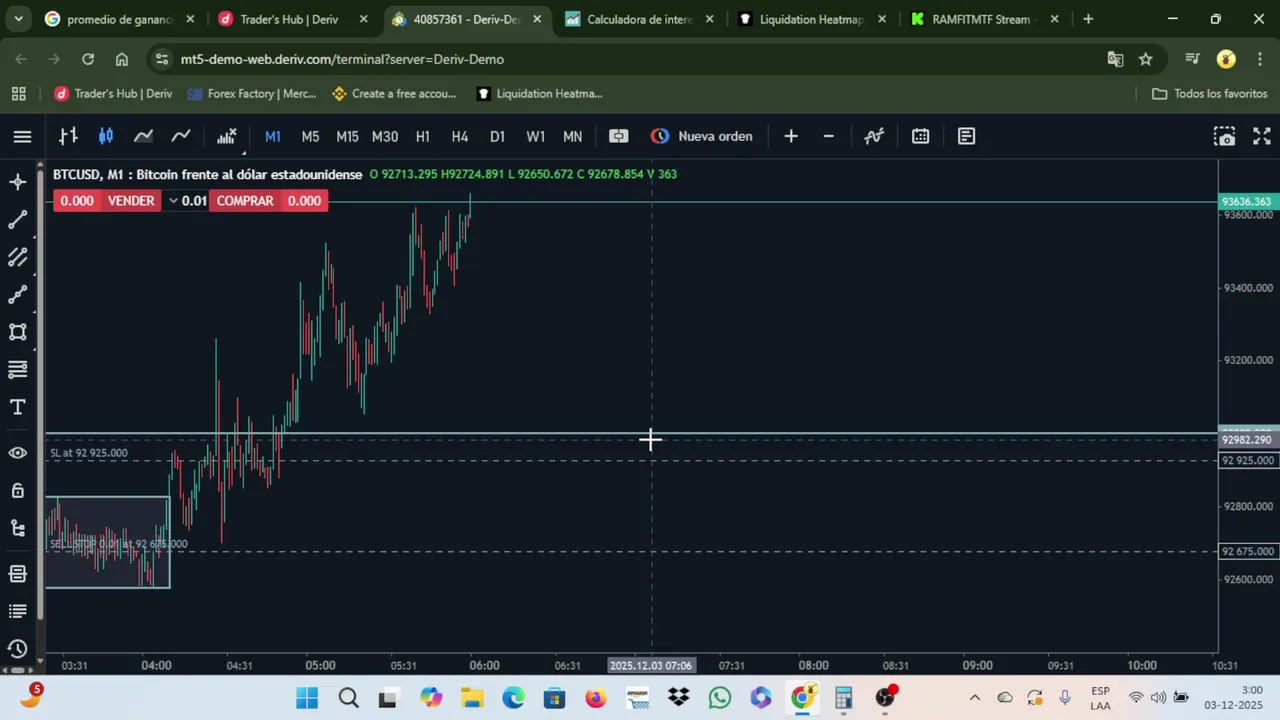Switch to area chart type
The height and width of the screenshot is (720, 1280).
pyautogui.click(x=143, y=136)
